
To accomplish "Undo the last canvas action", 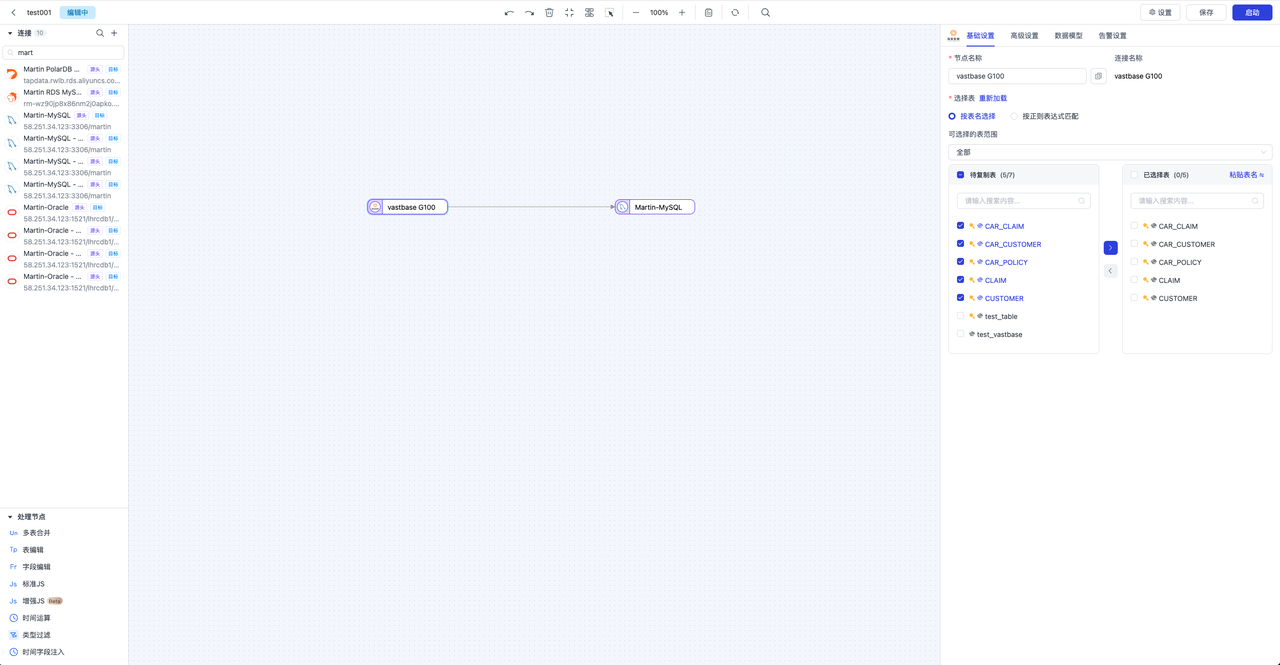I will tap(509, 13).
